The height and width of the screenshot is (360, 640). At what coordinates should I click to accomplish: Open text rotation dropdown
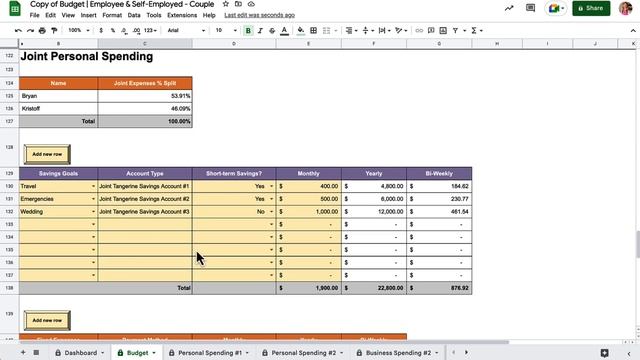(401, 31)
